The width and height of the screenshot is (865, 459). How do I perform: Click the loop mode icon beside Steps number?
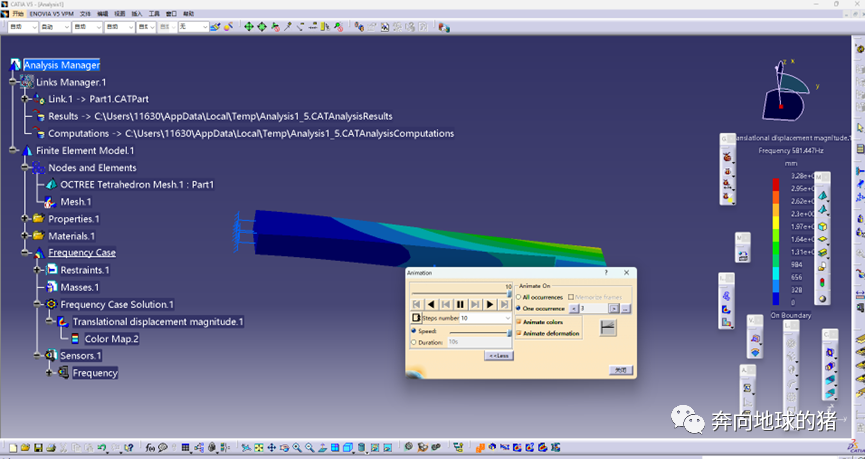pos(416,318)
